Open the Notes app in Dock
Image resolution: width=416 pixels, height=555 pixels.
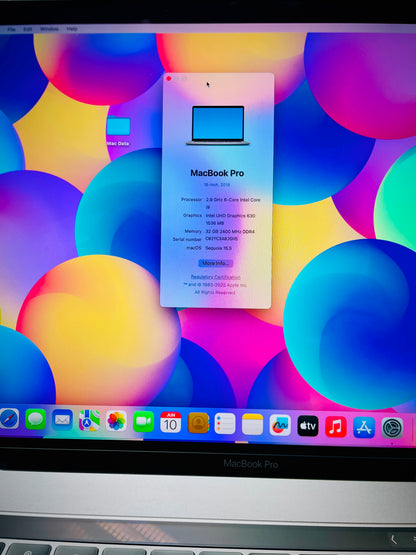252,424
